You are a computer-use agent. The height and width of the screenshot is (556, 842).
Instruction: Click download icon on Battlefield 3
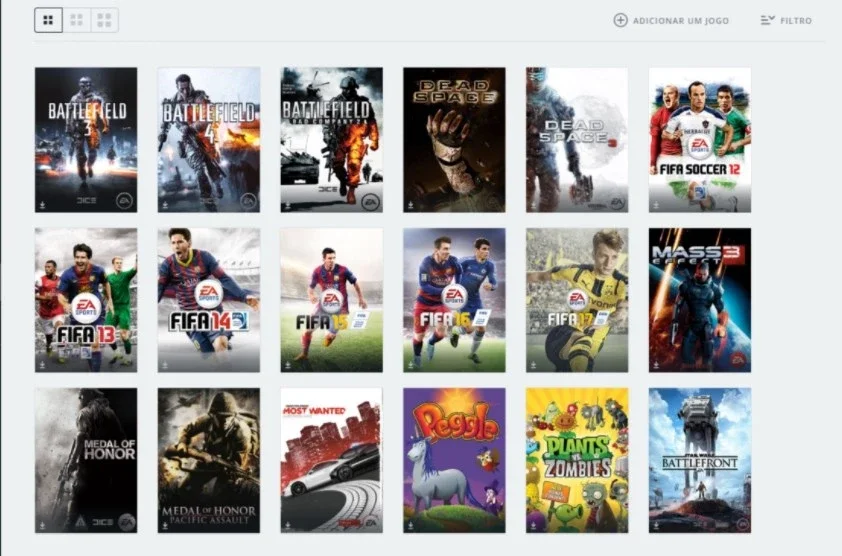pos(42,205)
